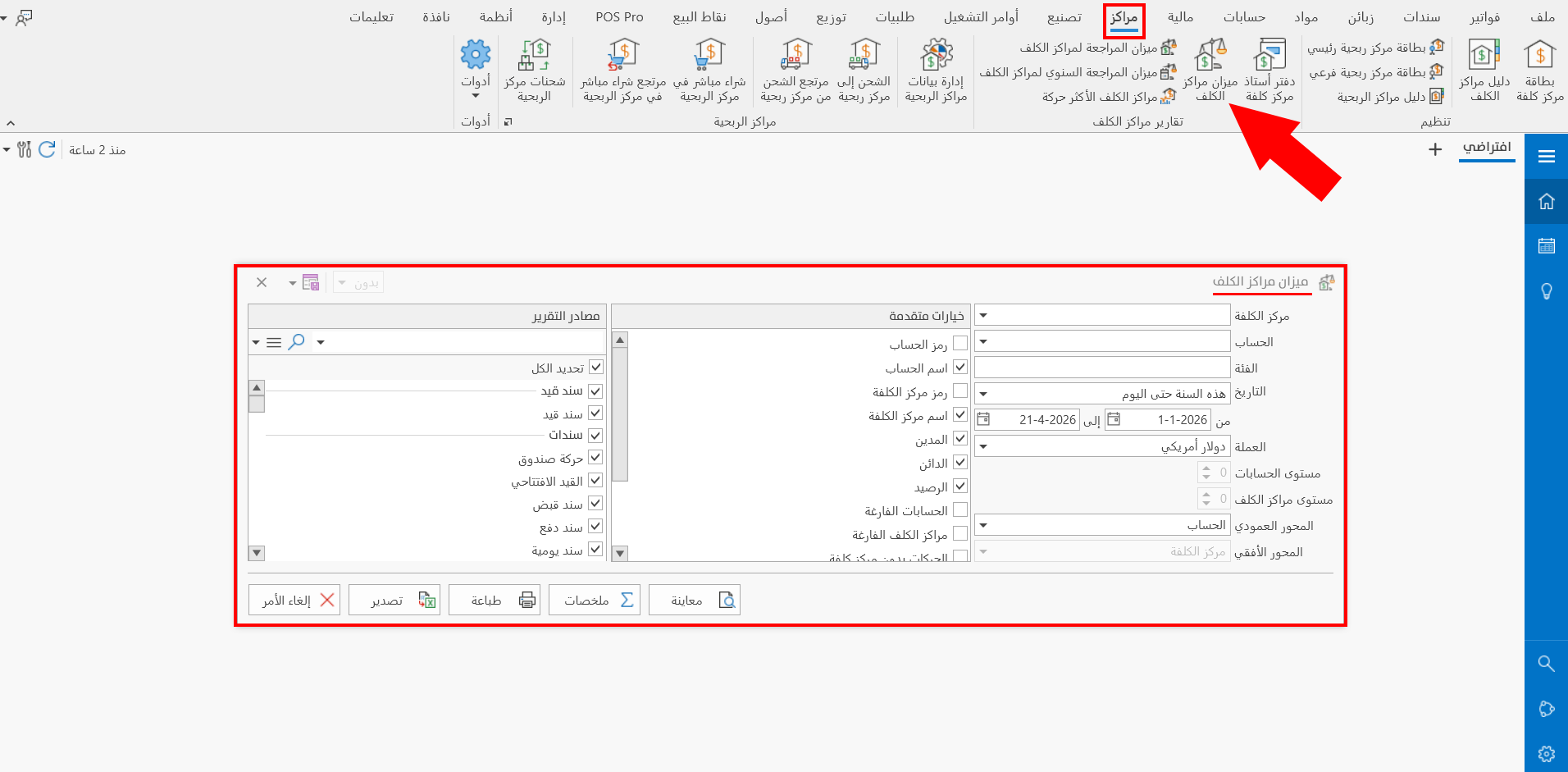Uncheck the اسم الحساب option
This screenshot has width=1568, height=772.
[x=960, y=368]
